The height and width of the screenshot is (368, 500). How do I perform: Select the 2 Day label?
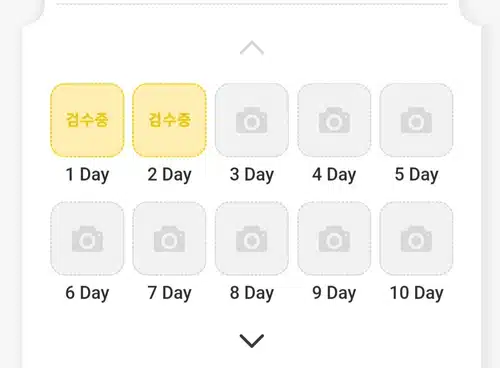tap(169, 175)
